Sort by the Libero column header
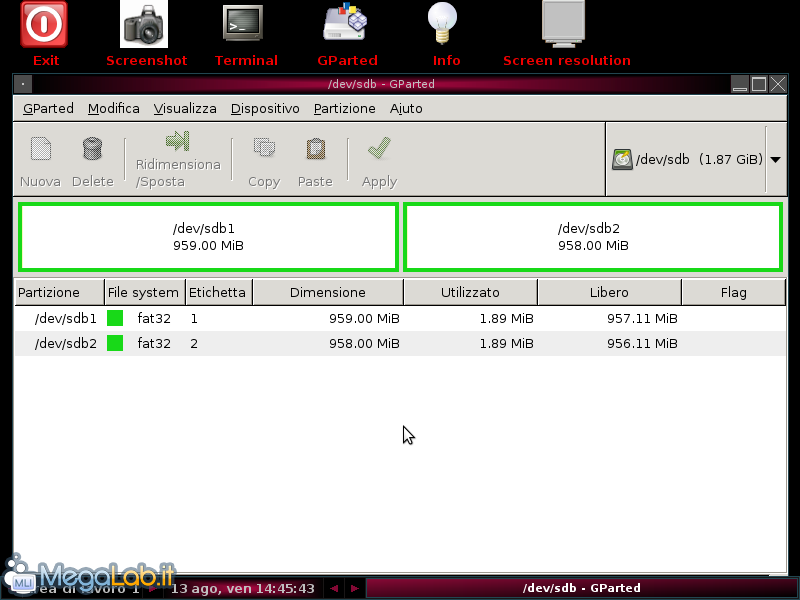This screenshot has width=800, height=600. pyautogui.click(x=610, y=292)
